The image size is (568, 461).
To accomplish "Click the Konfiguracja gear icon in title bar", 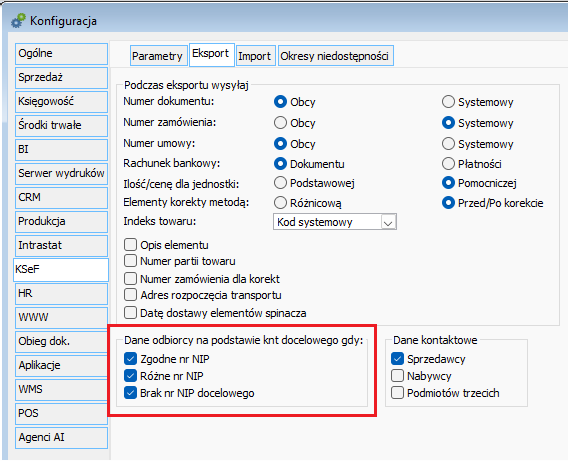I will point(18,21).
